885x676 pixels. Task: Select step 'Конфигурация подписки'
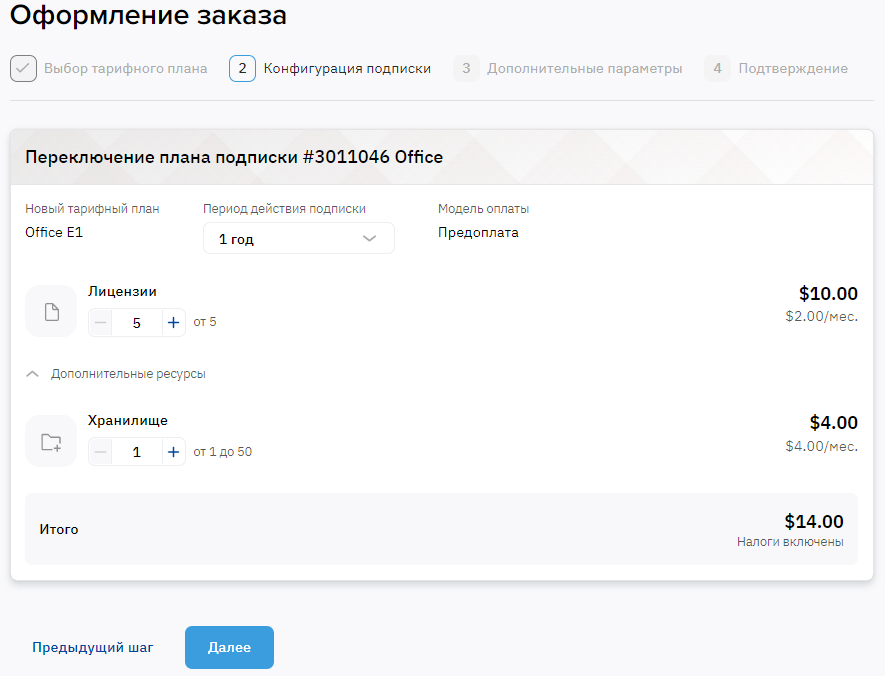[x=347, y=68]
